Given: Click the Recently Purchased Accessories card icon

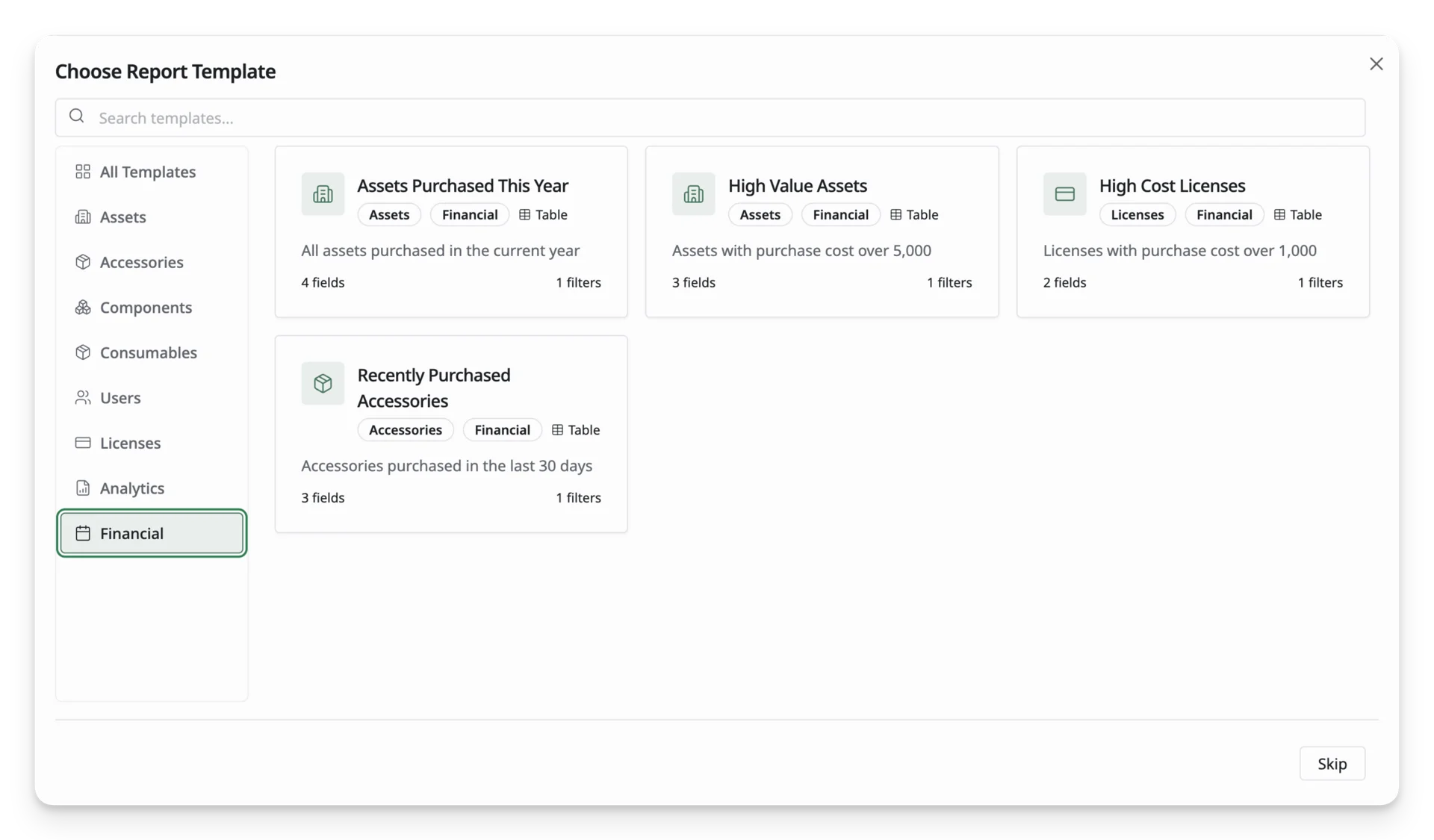Looking at the screenshot, I should (x=323, y=383).
